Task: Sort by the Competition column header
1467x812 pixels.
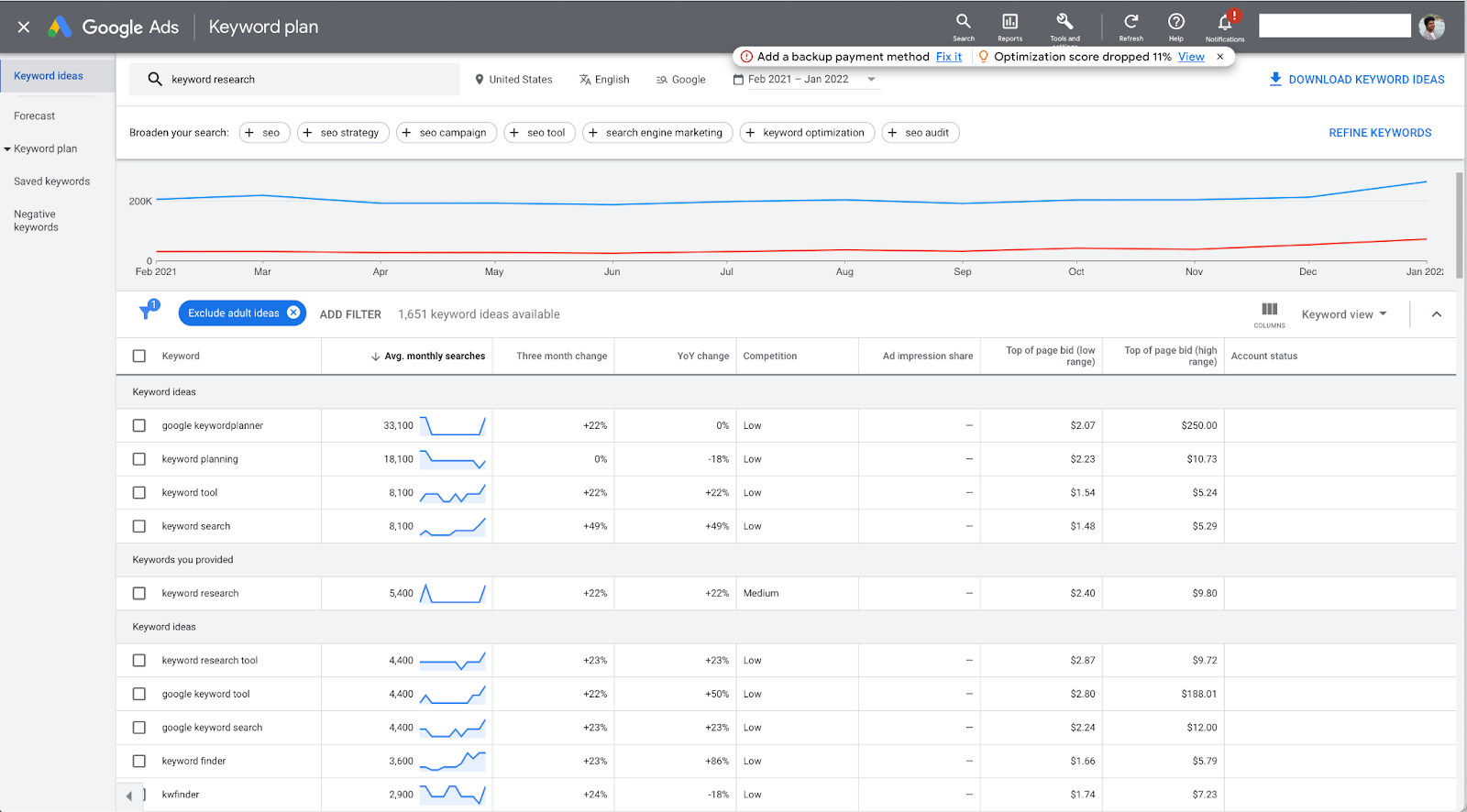Action: 770,357
